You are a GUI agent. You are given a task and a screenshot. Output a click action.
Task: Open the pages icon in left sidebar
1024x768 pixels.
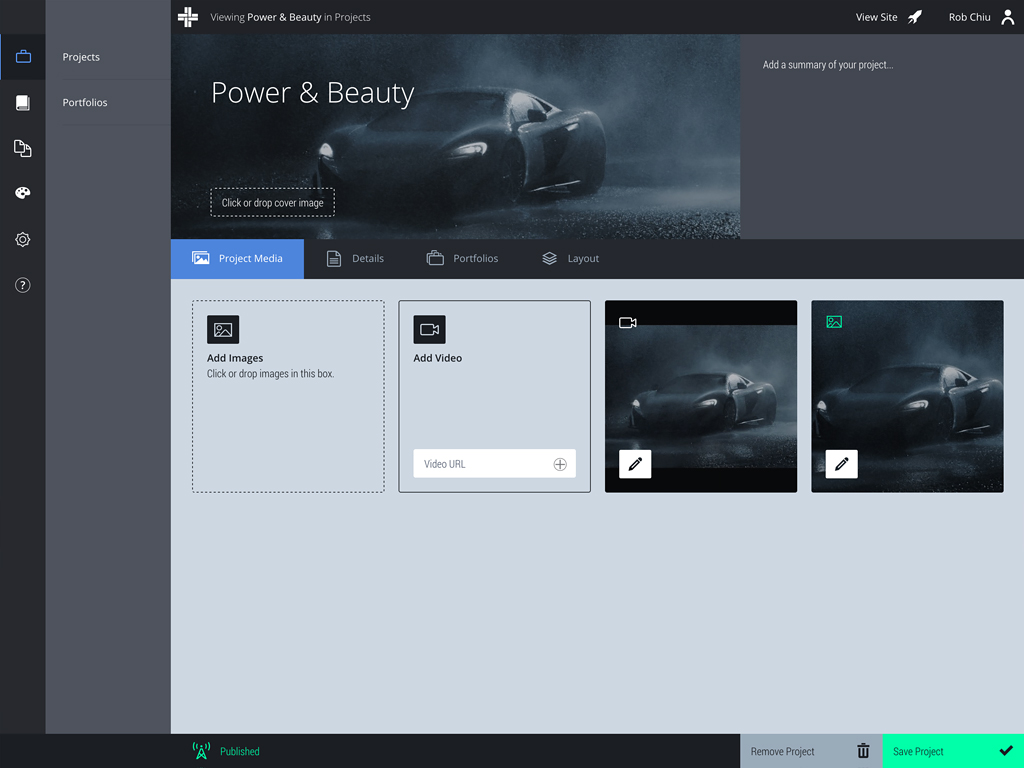[x=23, y=148]
